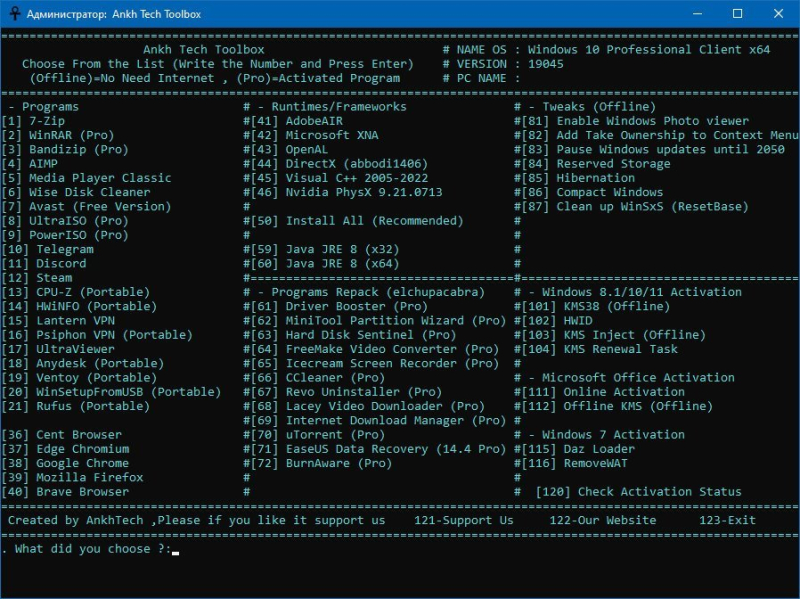Click the "[70] uTorrent (Pro)" line
The height and width of the screenshot is (599, 800).
(318, 435)
